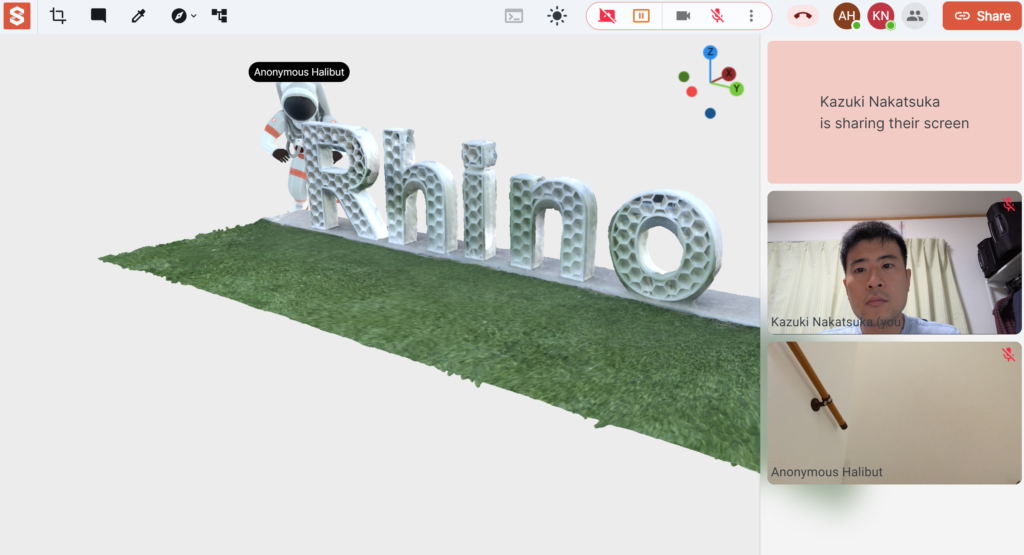Viewport: 1024px width, 555px height.
Task: Click the KN participant avatar
Action: (880, 16)
